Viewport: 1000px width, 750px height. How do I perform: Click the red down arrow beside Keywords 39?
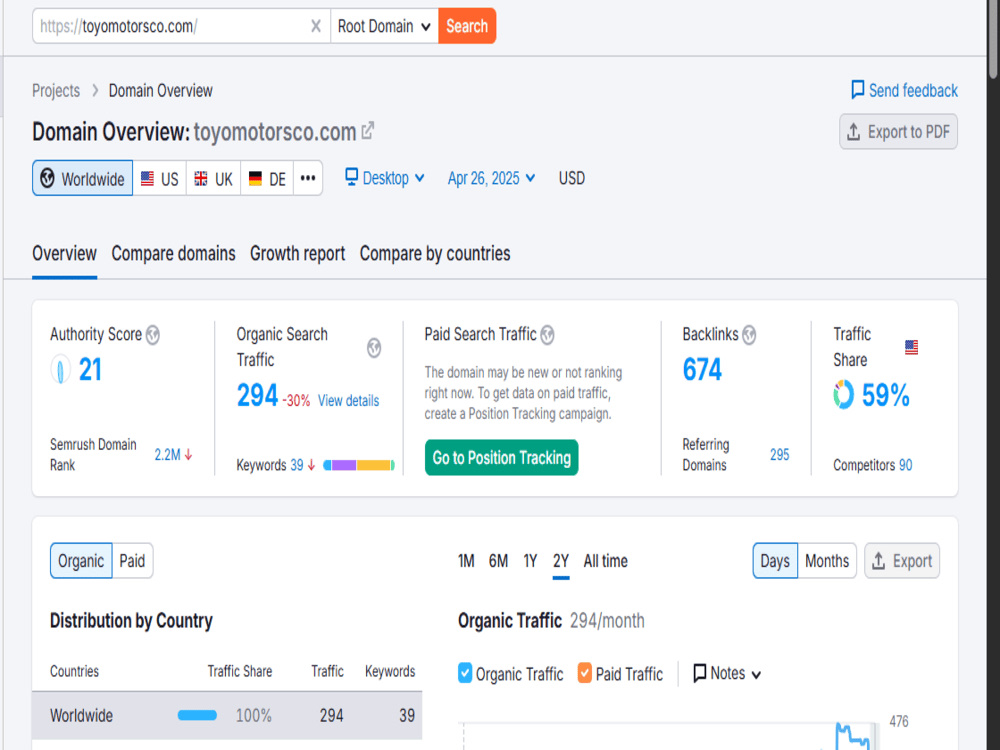[x=311, y=465]
